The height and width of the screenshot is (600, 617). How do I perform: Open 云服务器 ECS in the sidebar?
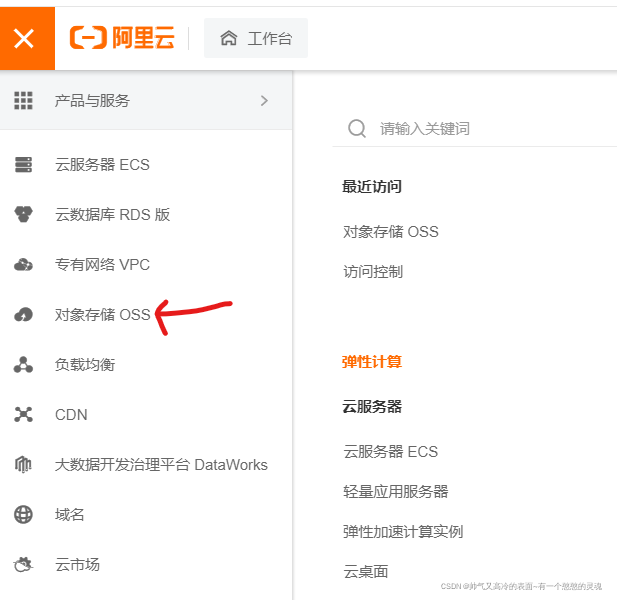102,164
